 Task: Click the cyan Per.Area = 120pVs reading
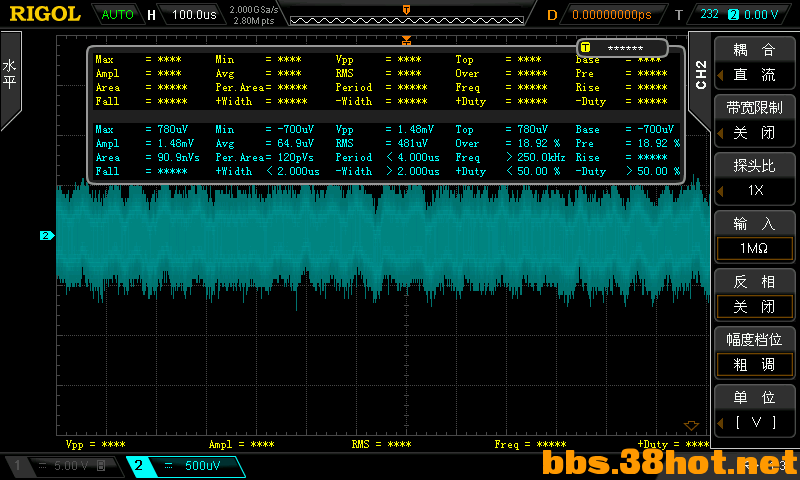click(264, 158)
